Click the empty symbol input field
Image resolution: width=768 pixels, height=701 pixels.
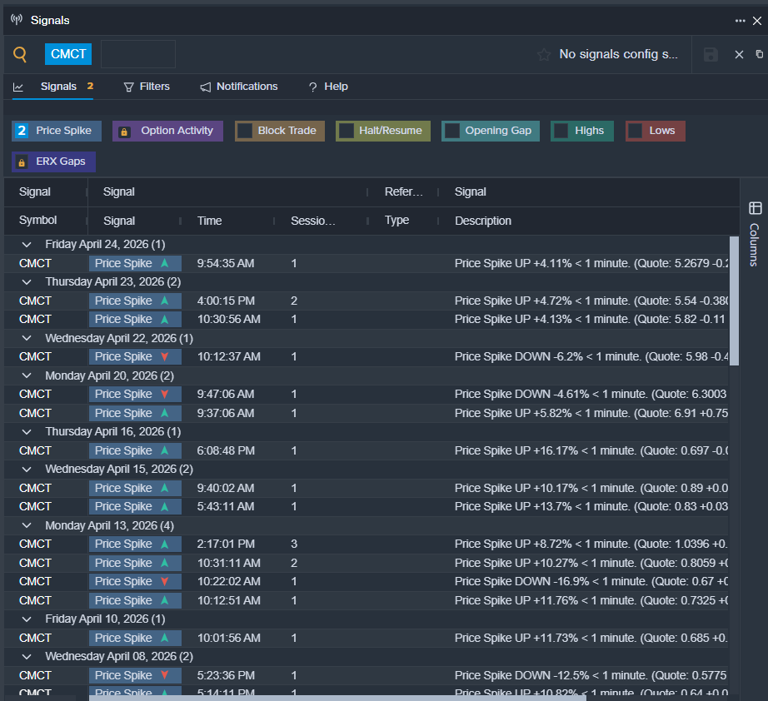click(138, 54)
